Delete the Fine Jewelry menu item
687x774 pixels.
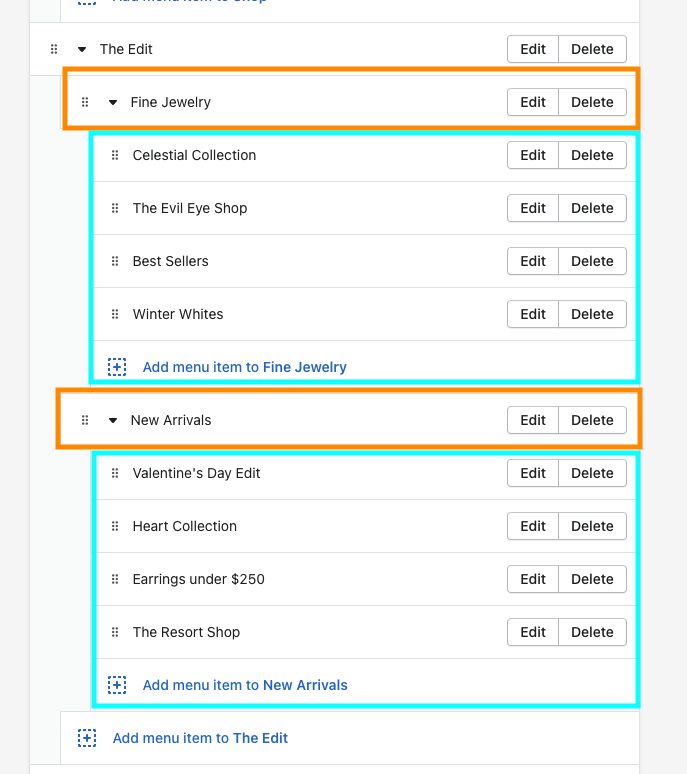tap(592, 102)
